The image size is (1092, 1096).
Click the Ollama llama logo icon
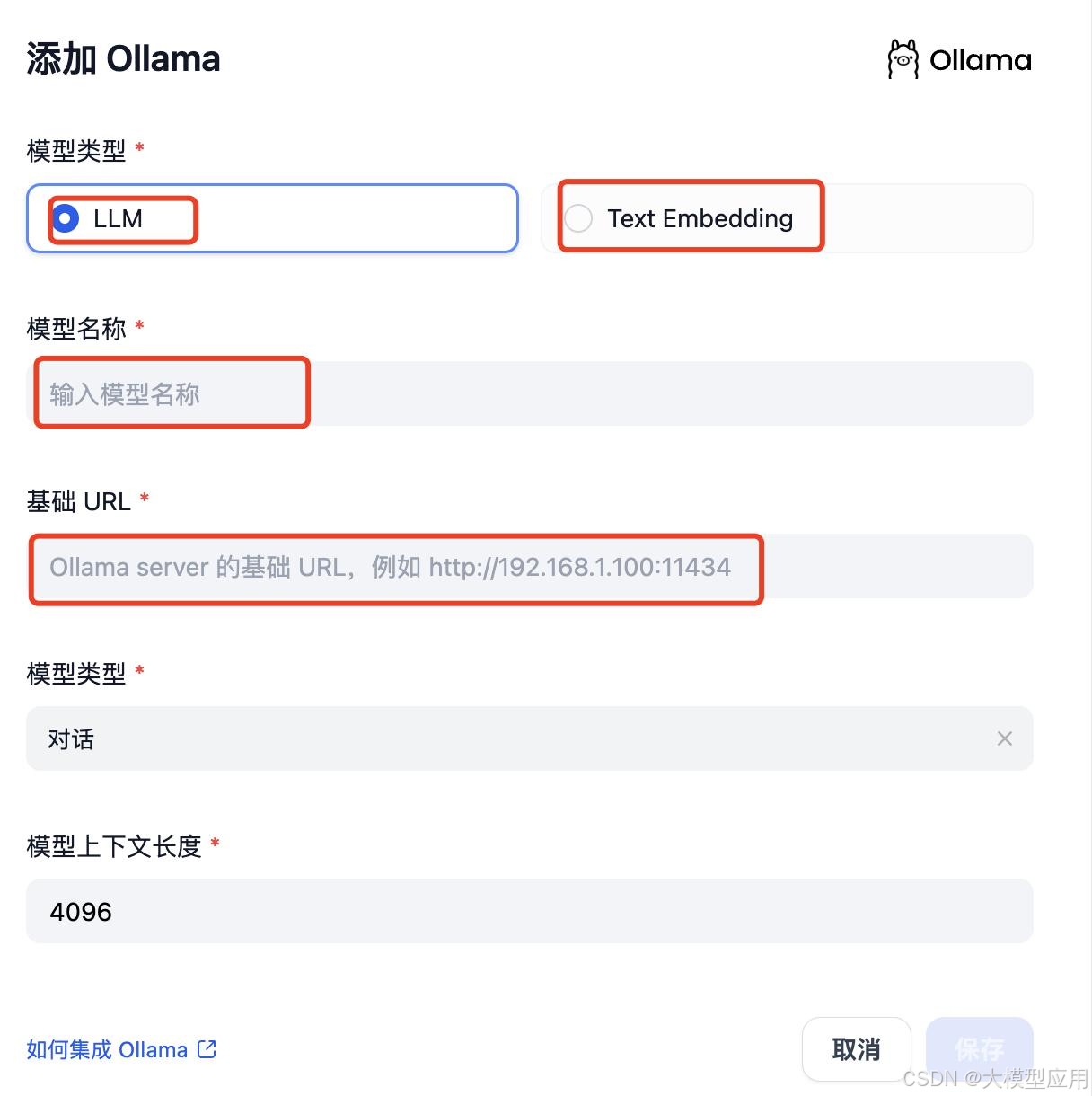click(903, 59)
